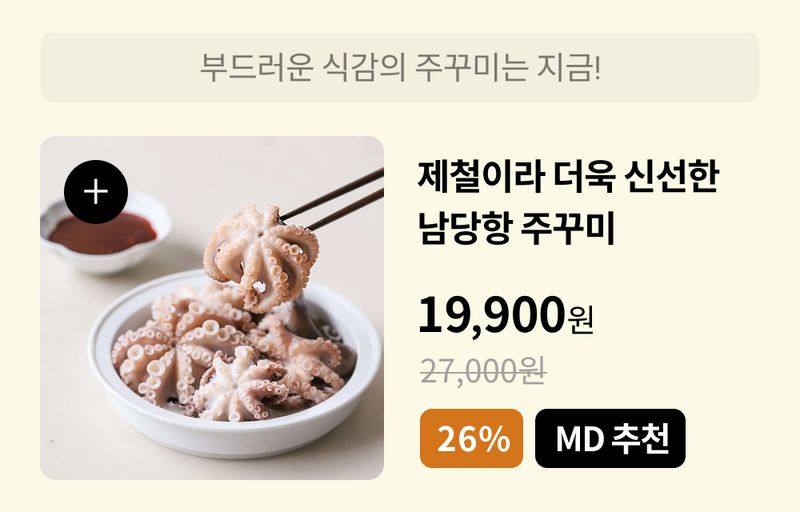Click the brown chopsticks in the photo
Viewport: 800px width, 512px height.
pos(332,199)
